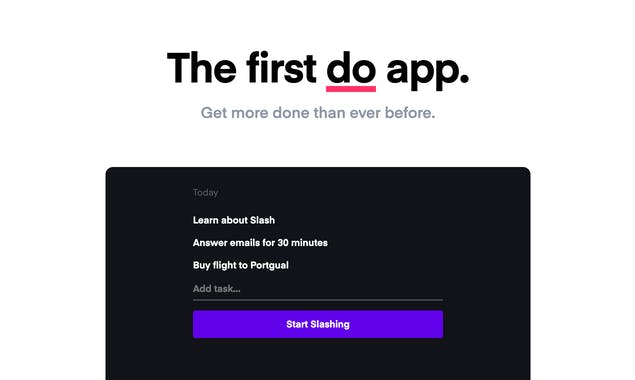The image size is (635, 380).
Task: Select the Answer emails for 30 minutes task
Action: (260, 243)
